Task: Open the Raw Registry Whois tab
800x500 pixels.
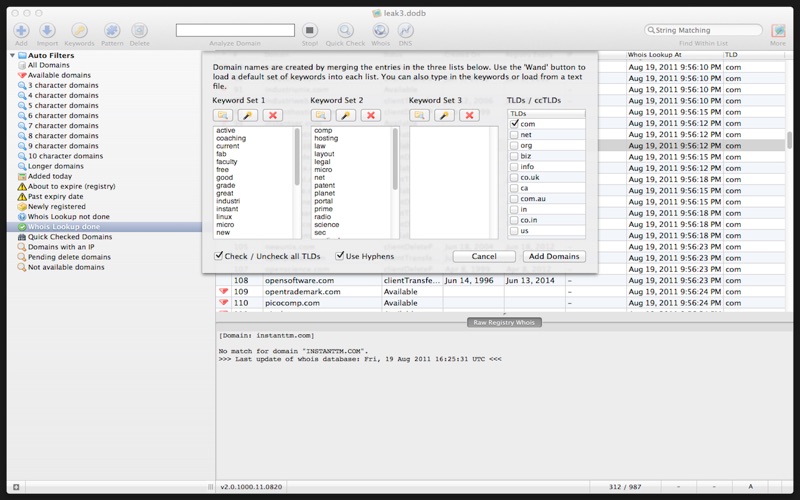Action: tap(504, 322)
